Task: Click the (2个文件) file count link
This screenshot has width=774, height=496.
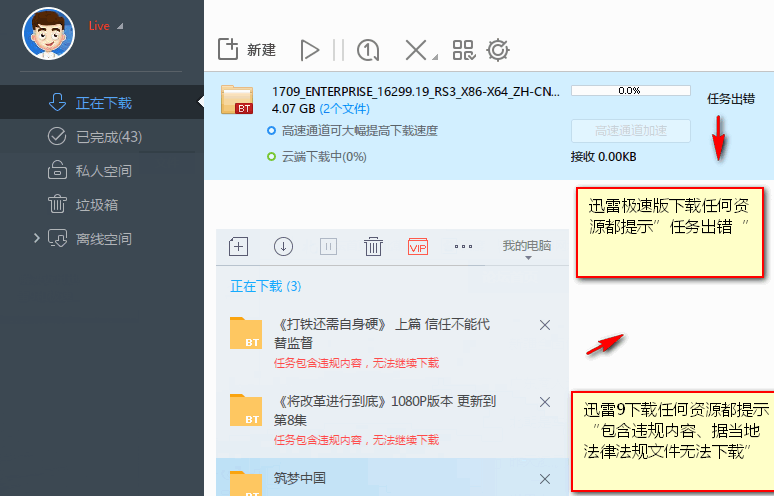Action: pyautogui.click(x=345, y=108)
